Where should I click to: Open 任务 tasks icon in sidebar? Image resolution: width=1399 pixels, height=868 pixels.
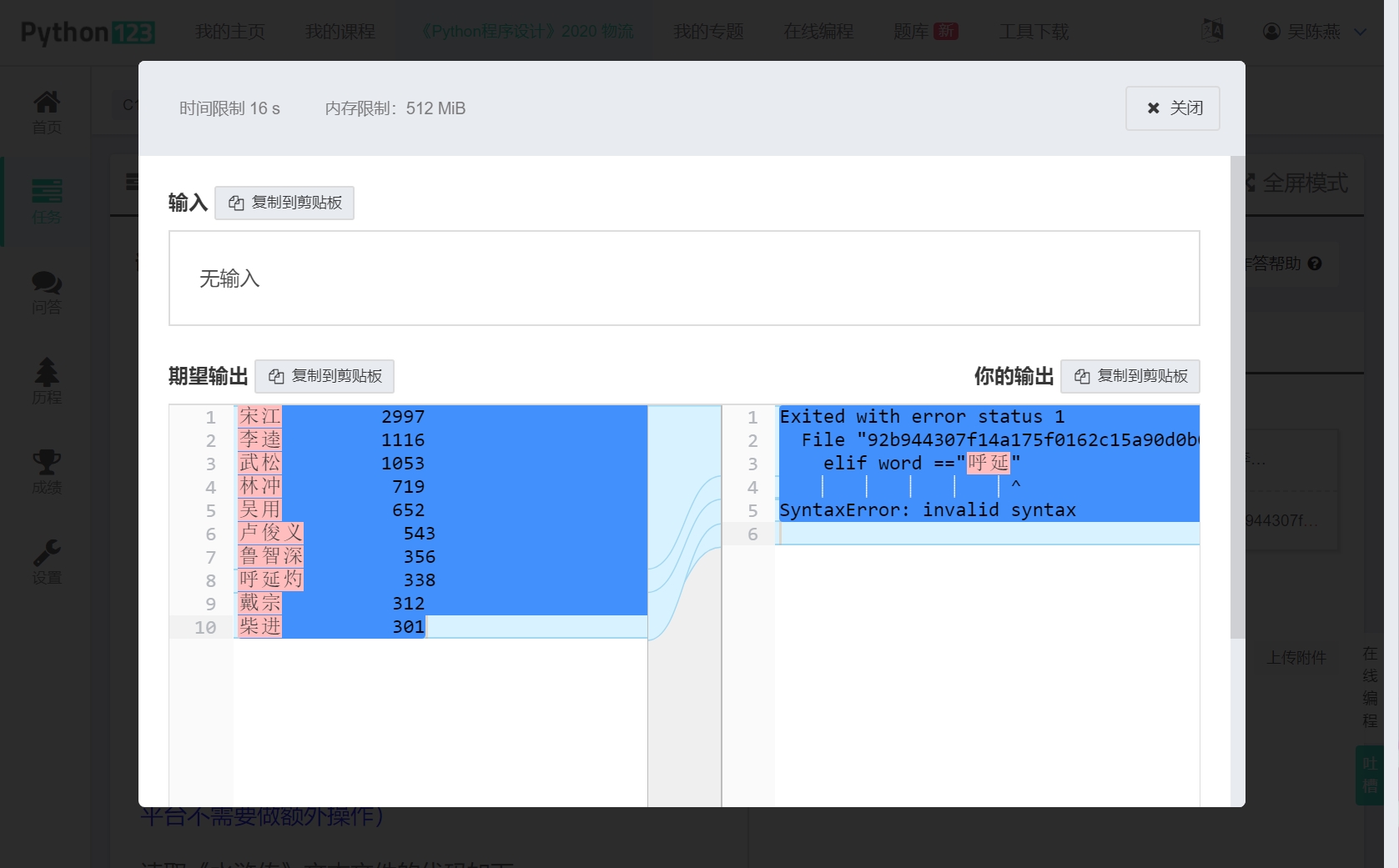pyautogui.click(x=47, y=202)
